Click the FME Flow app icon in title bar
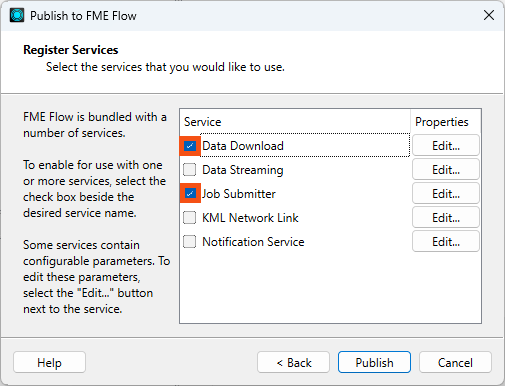 [x=17, y=15]
